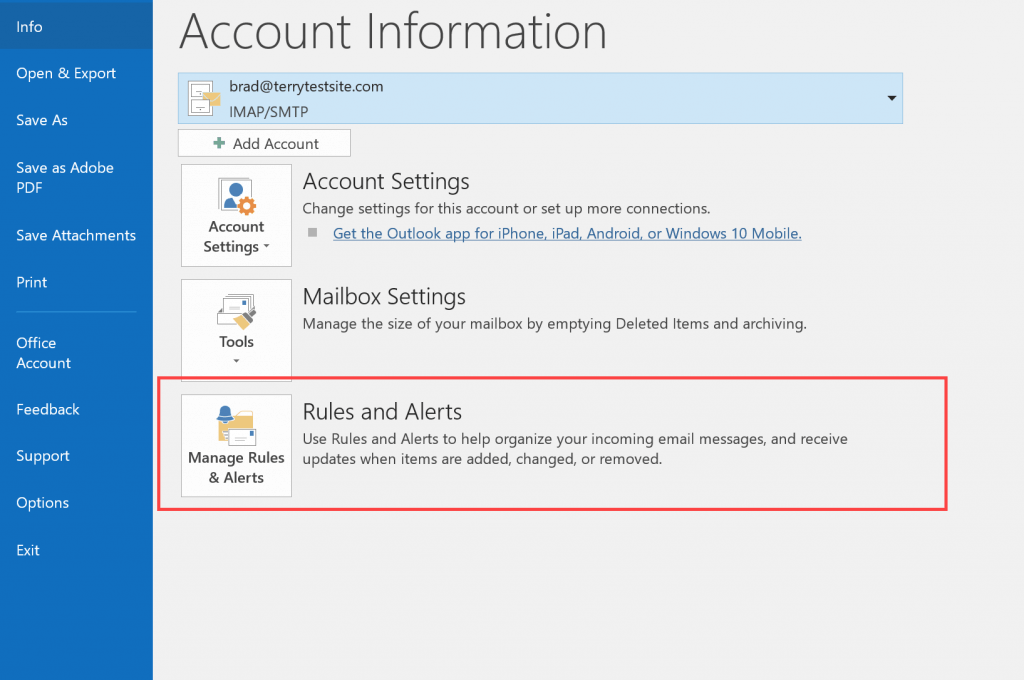Click the Add Account button
The height and width of the screenshot is (680, 1024).
[264, 142]
